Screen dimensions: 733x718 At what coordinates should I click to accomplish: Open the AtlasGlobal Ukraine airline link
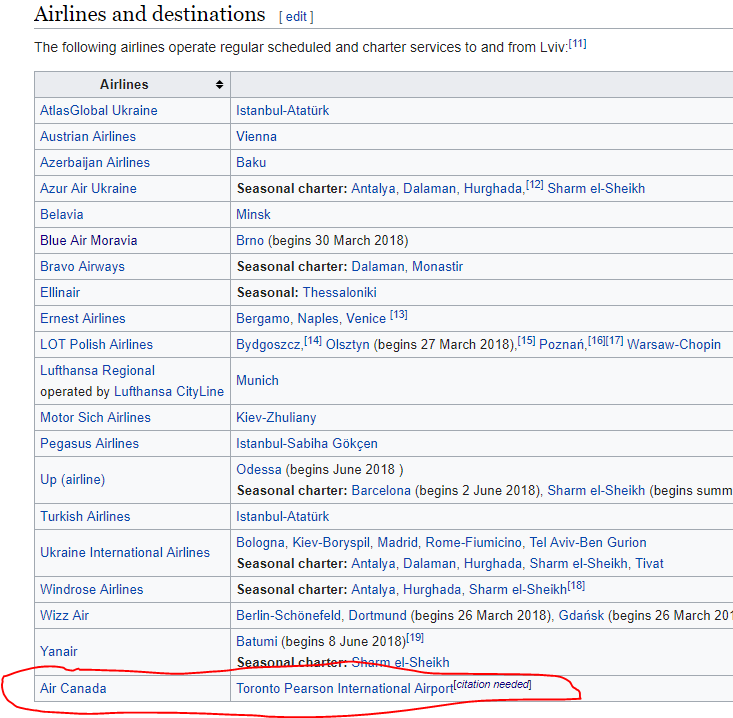coord(98,110)
